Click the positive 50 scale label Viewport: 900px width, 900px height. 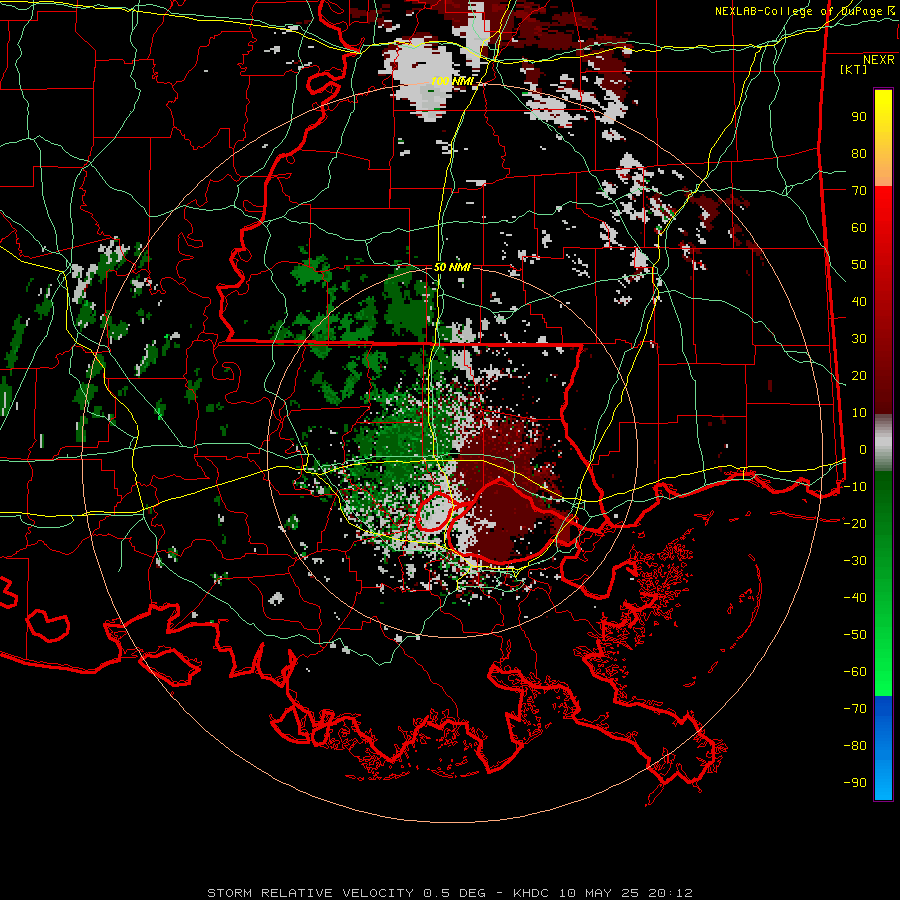[859, 265]
